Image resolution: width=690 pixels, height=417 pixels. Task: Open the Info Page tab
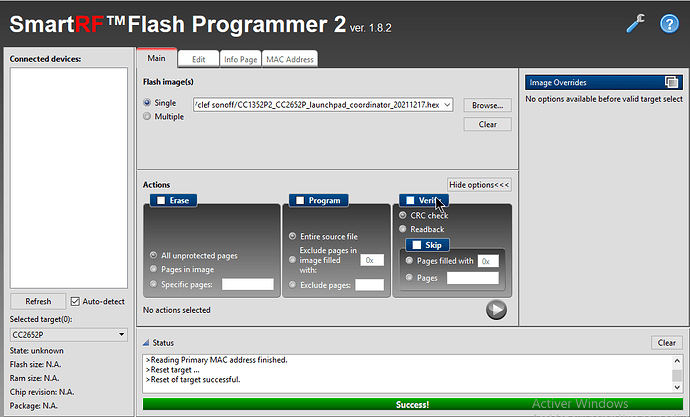point(240,59)
